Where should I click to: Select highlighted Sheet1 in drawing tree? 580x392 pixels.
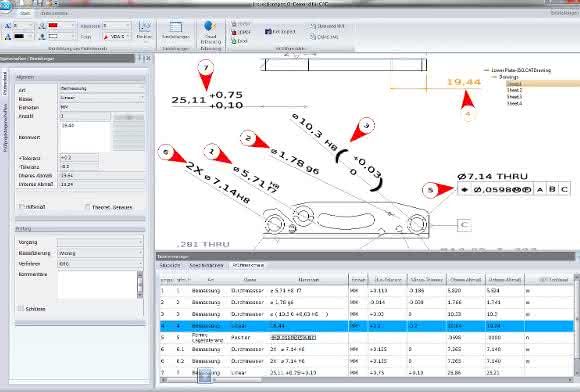point(514,84)
